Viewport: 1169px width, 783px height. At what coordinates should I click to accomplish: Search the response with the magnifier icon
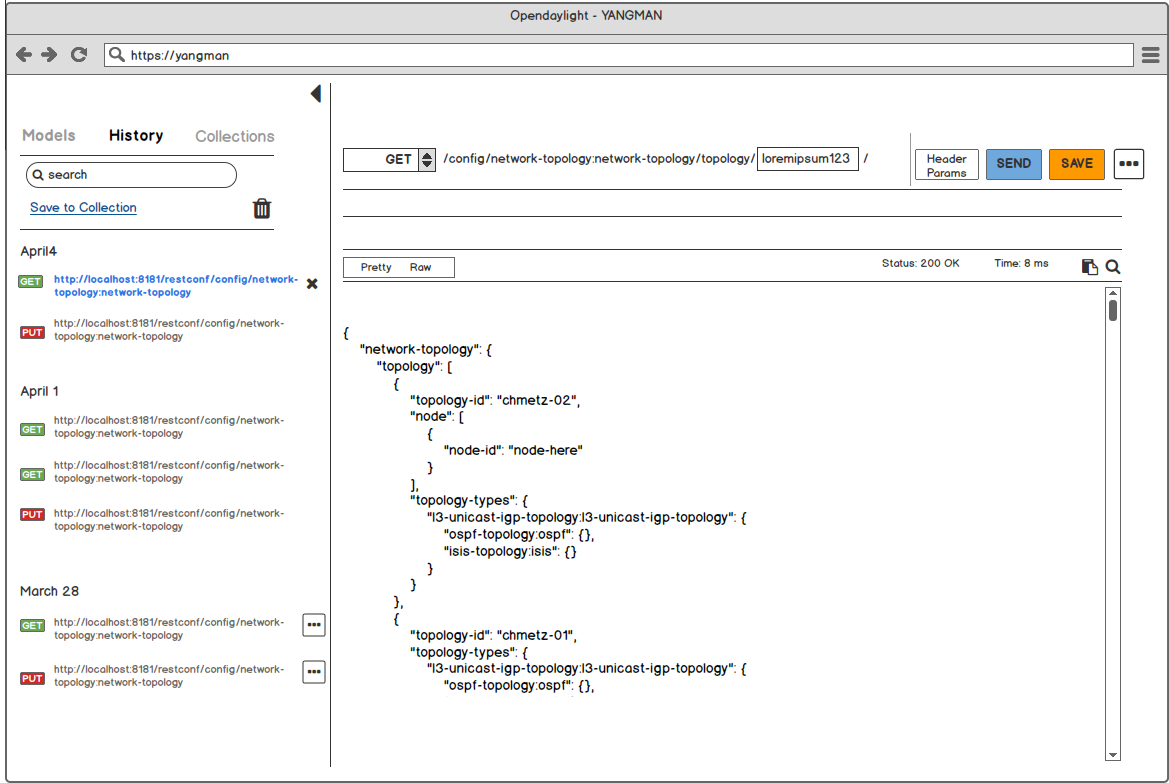coord(1113,267)
